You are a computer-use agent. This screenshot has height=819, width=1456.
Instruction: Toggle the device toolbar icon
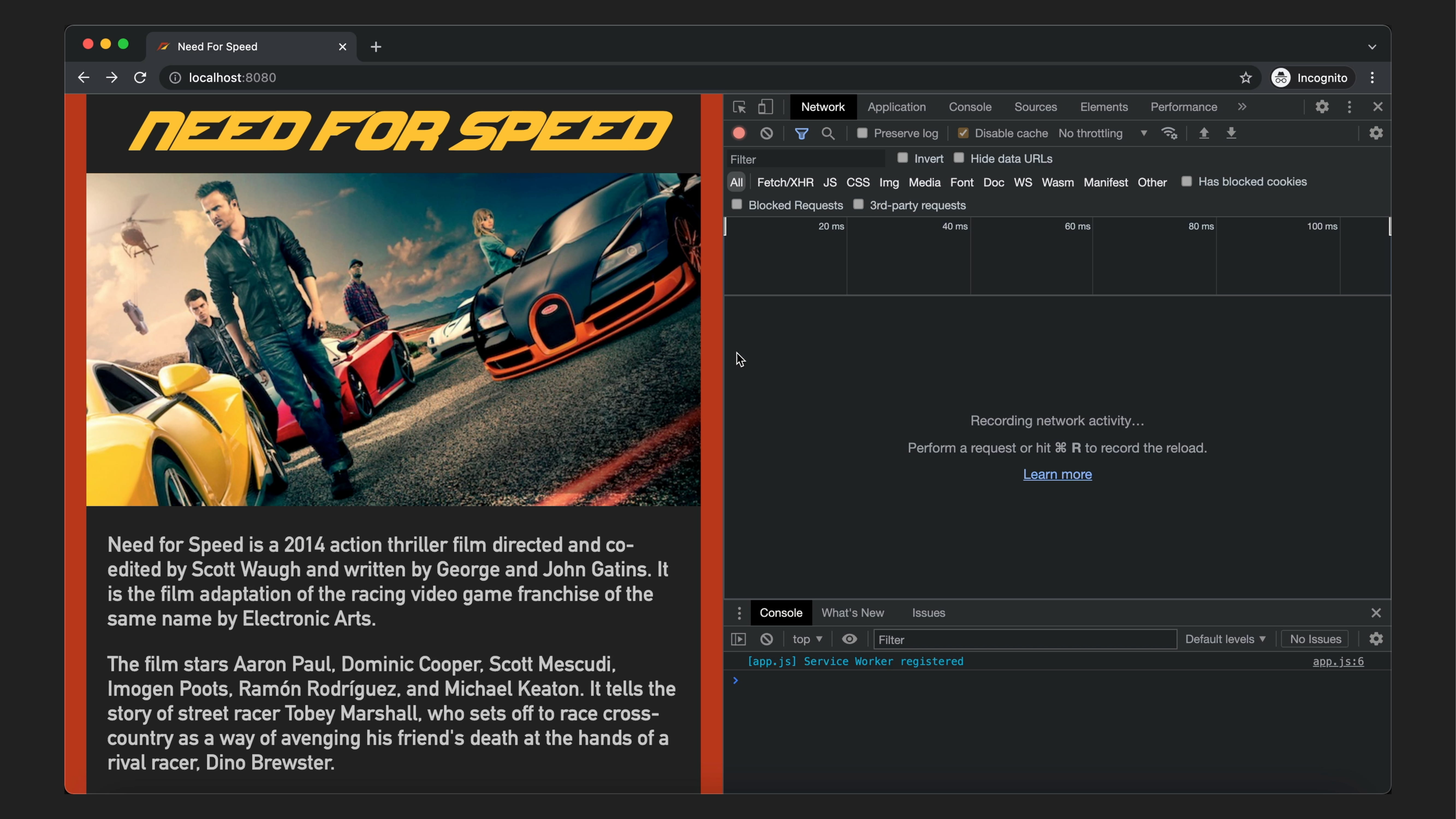(765, 107)
